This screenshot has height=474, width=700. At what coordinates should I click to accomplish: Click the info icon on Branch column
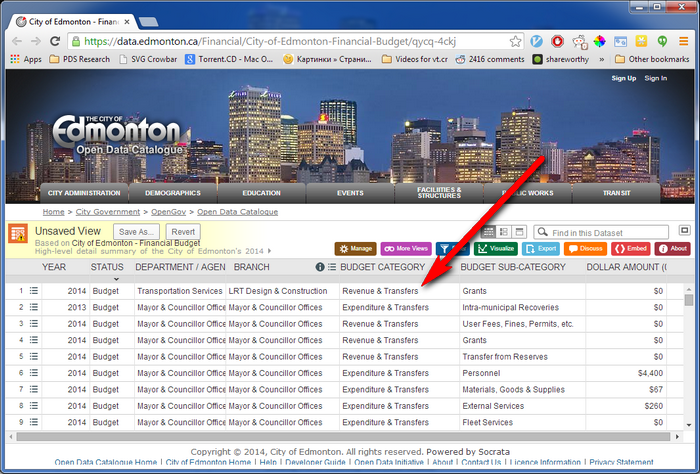320,268
